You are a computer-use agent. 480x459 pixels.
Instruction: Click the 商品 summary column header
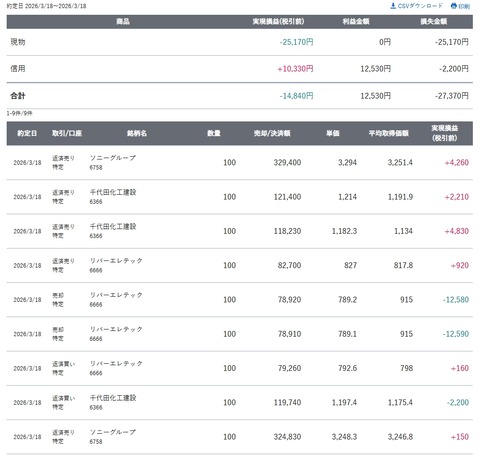click(x=123, y=21)
